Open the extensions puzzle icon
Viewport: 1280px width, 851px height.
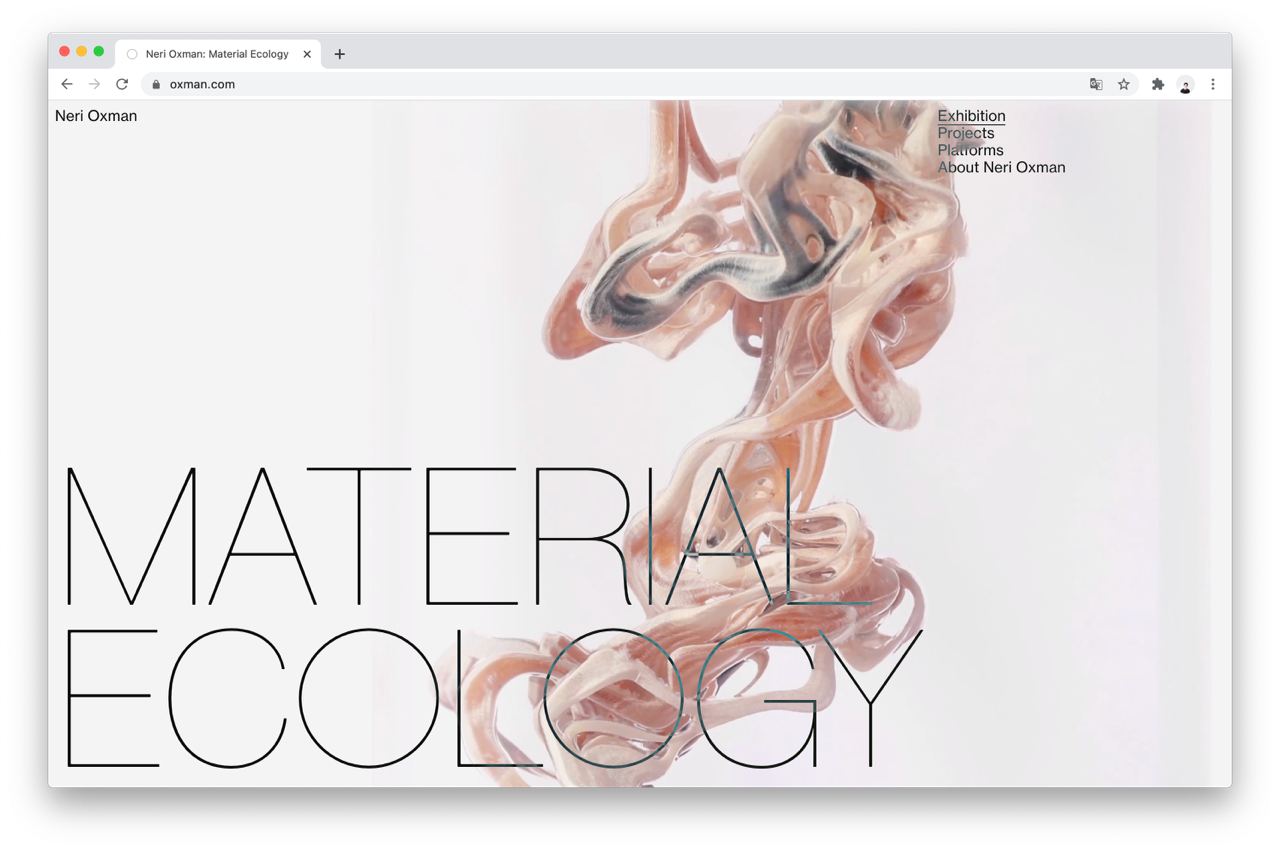coord(1158,84)
